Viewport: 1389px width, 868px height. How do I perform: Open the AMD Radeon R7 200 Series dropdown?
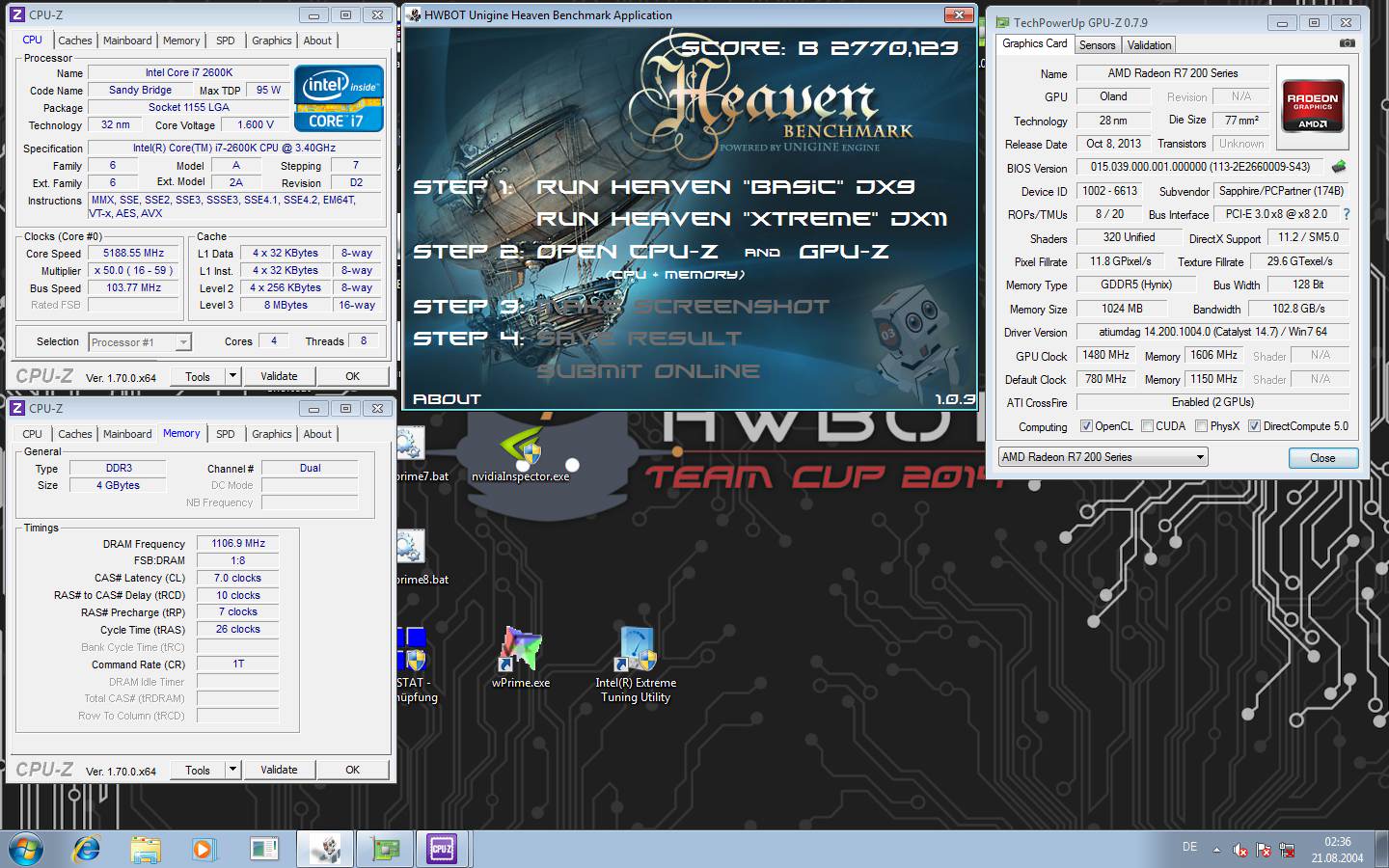click(x=1103, y=457)
